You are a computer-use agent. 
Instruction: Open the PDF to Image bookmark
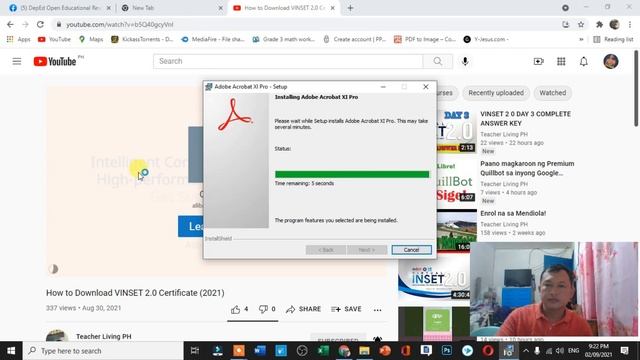point(425,39)
